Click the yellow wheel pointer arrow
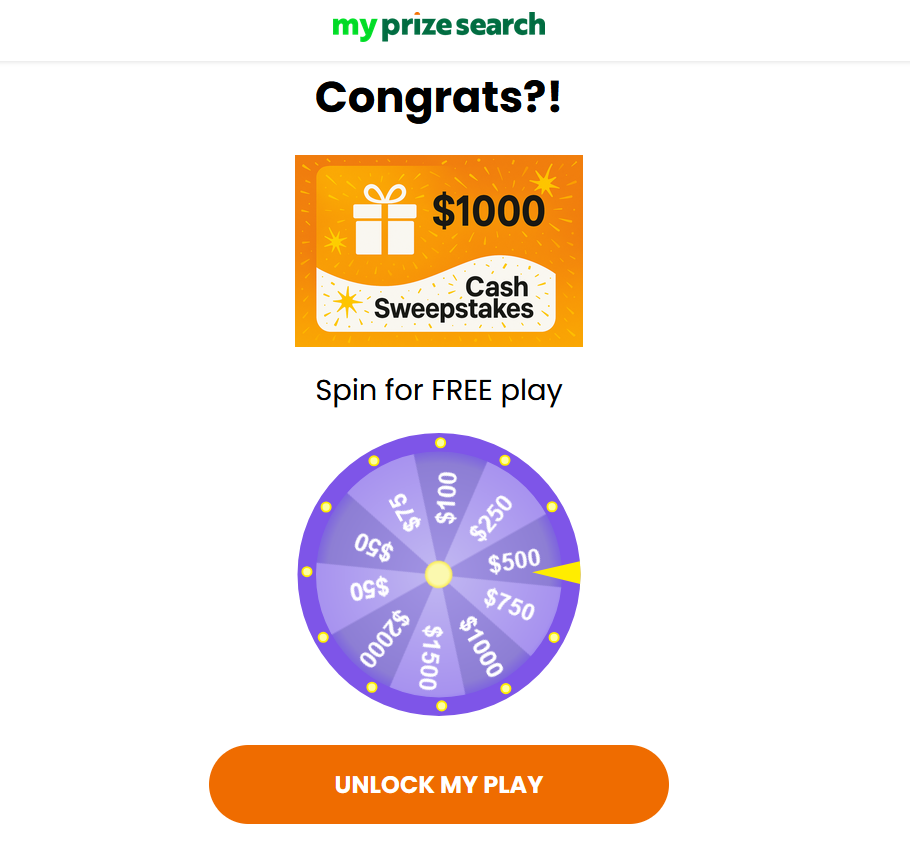 [560, 573]
